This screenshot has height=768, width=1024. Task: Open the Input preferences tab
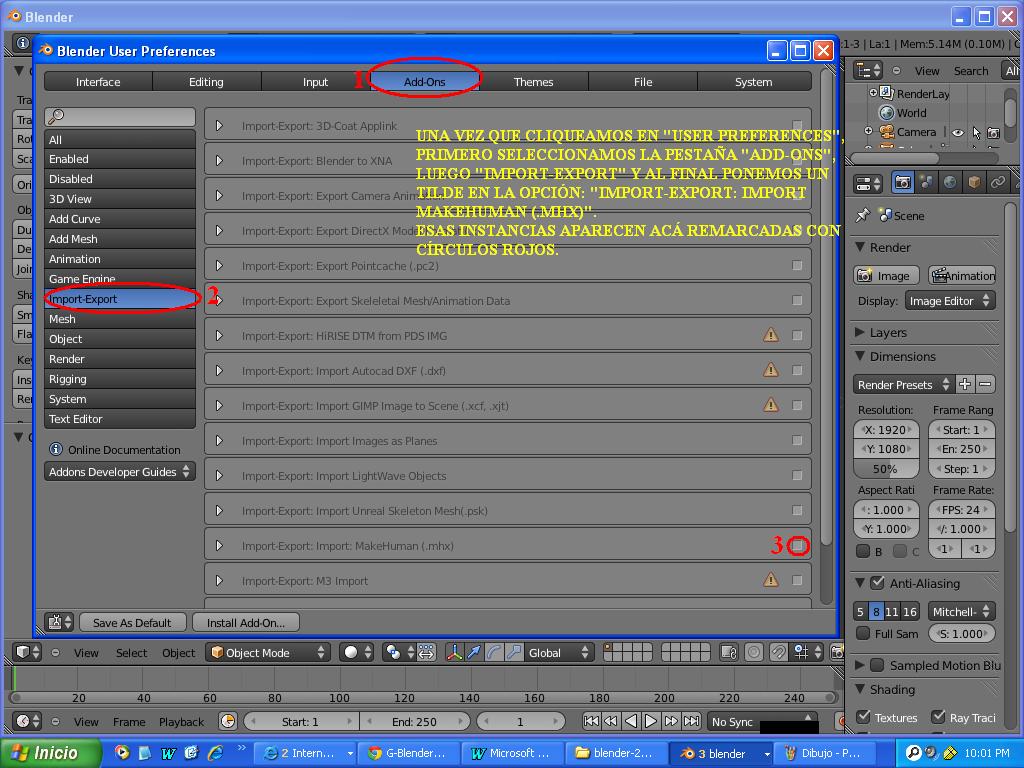click(x=315, y=82)
